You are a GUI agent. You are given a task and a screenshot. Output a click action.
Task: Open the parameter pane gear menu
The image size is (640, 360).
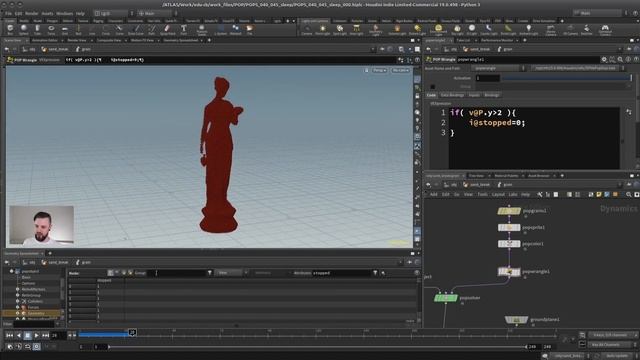pos(604,60)
